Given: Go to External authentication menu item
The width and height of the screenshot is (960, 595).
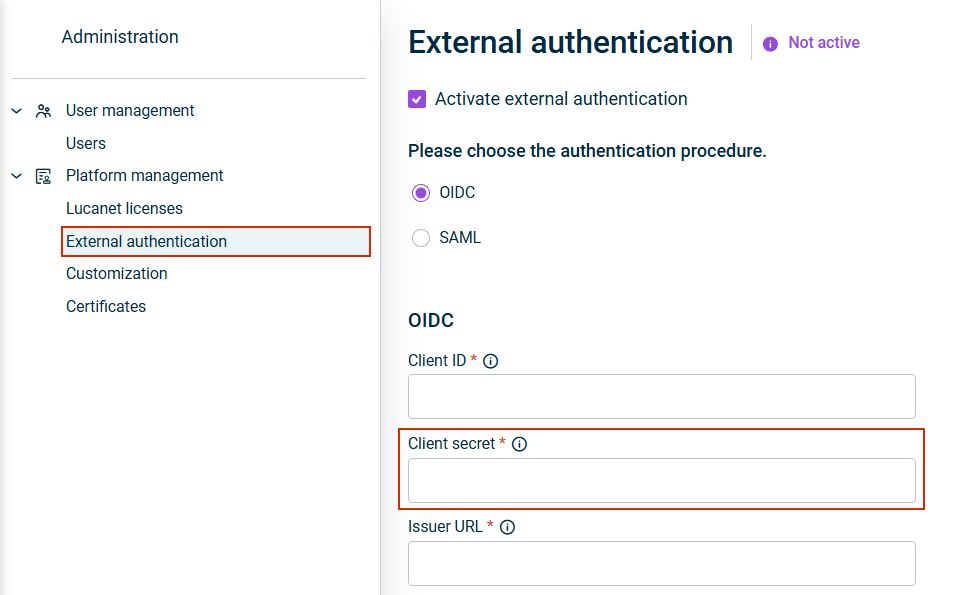Looking at the screenshot, I should 146,241.
